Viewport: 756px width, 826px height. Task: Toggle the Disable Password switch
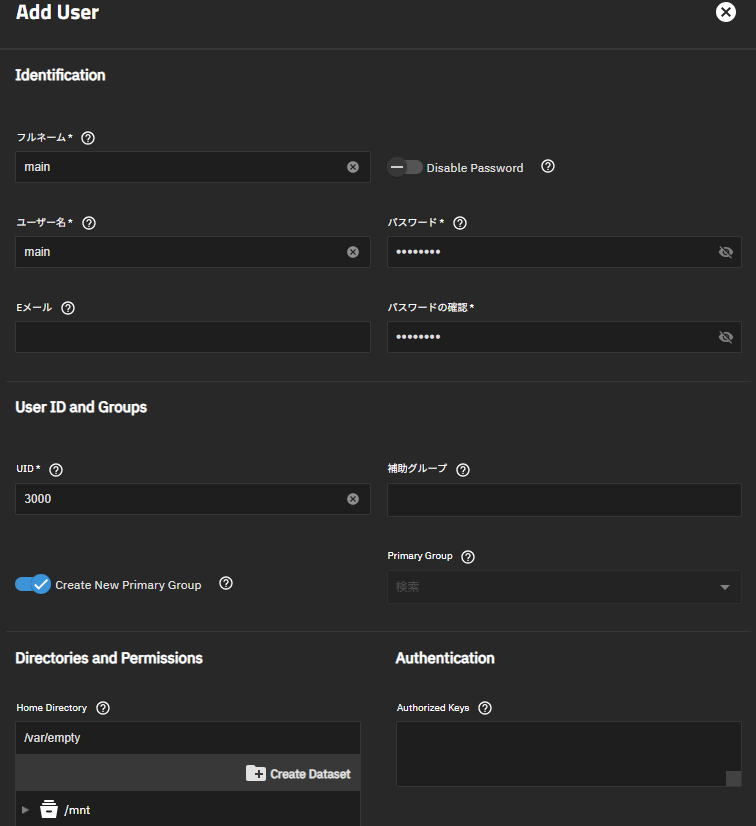405,167
